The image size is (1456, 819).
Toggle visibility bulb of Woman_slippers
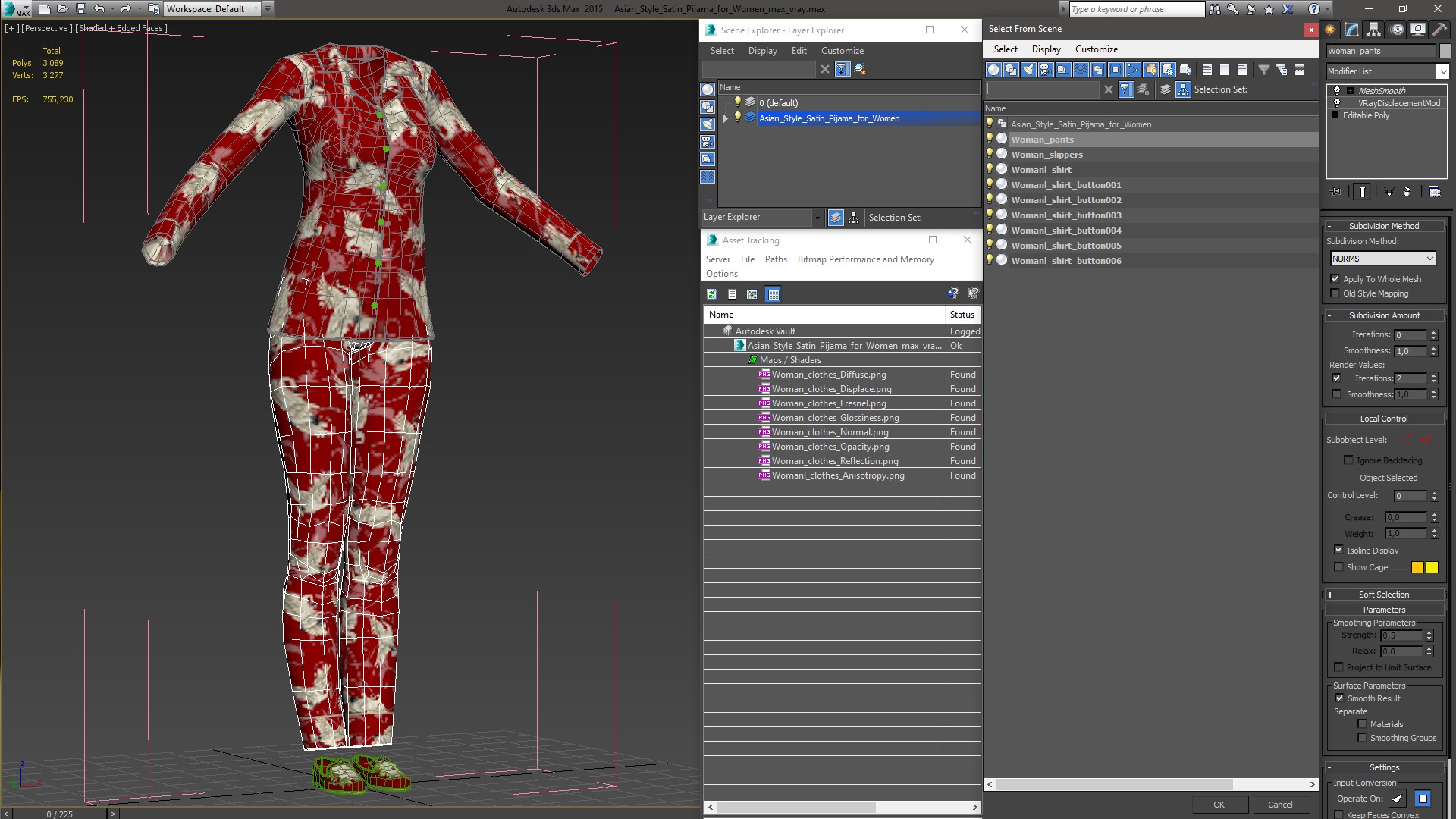click(989, 154)
